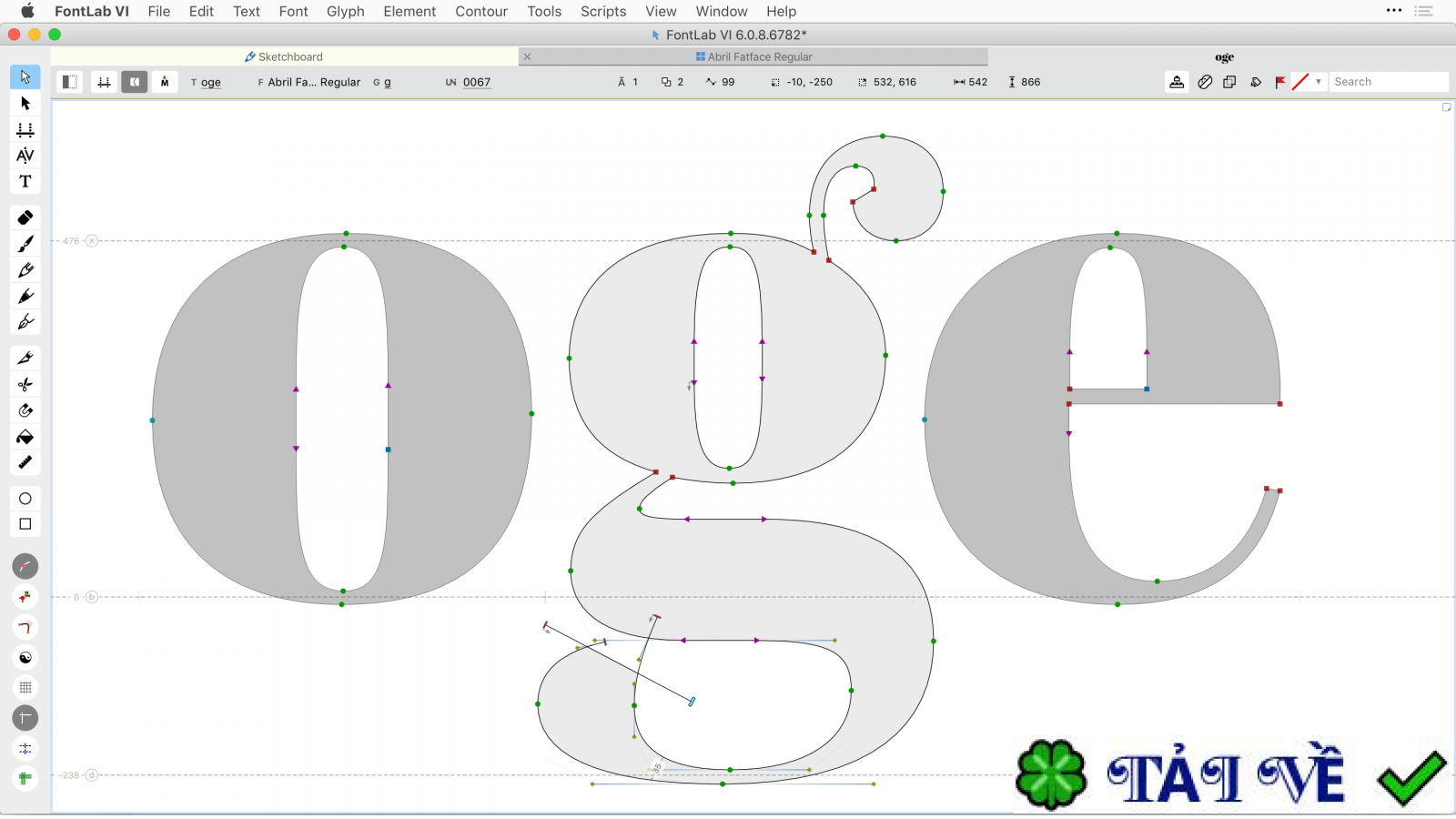Toggle the metrics table panel in the toolbar
This screenshot has width=1456, height=819.
[104, 82]
